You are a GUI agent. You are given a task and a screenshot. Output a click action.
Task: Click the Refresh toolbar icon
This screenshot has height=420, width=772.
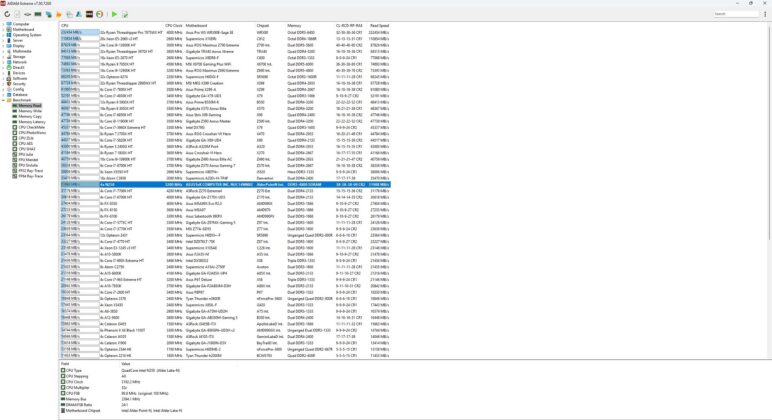coord(7,14)
